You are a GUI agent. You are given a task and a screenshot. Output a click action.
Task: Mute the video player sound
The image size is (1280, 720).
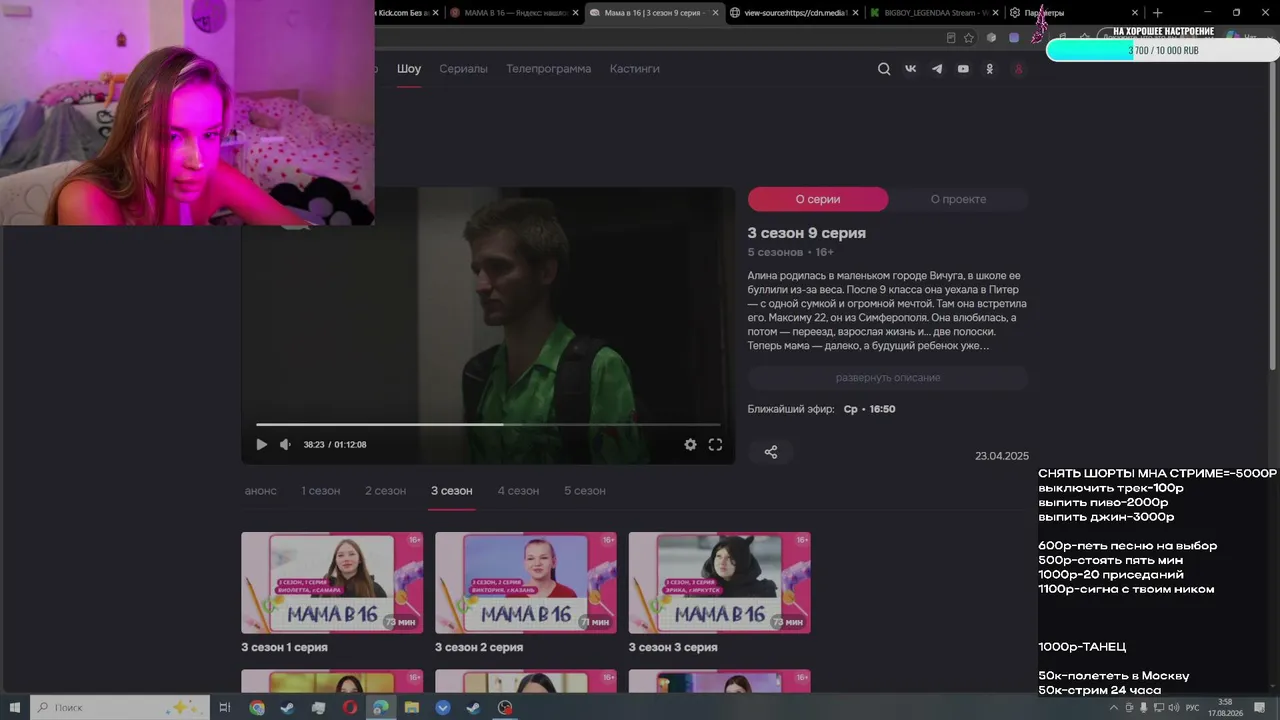(285, 445)
